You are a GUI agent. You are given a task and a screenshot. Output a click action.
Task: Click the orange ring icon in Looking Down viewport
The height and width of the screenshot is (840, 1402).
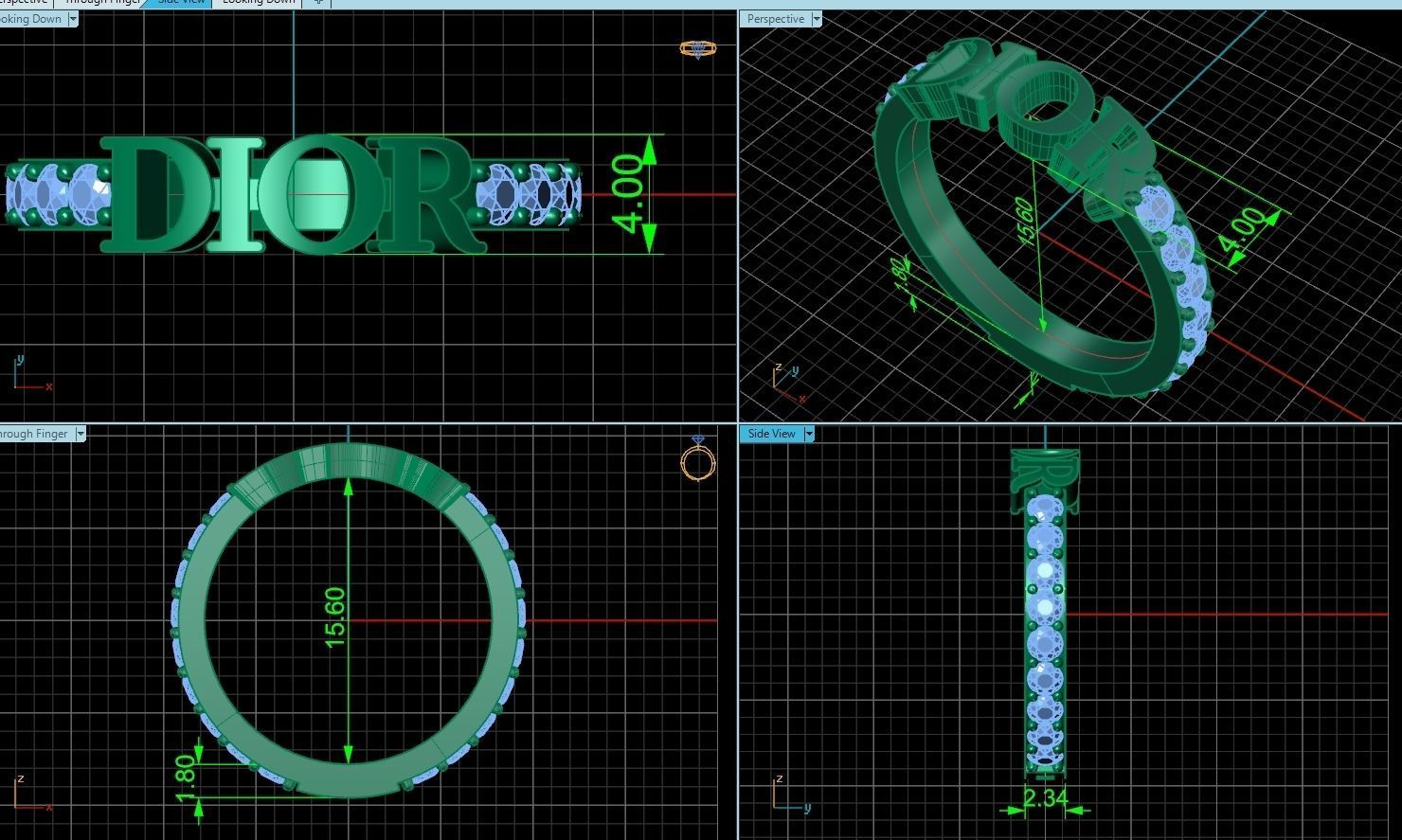click(x=698, y=48)
